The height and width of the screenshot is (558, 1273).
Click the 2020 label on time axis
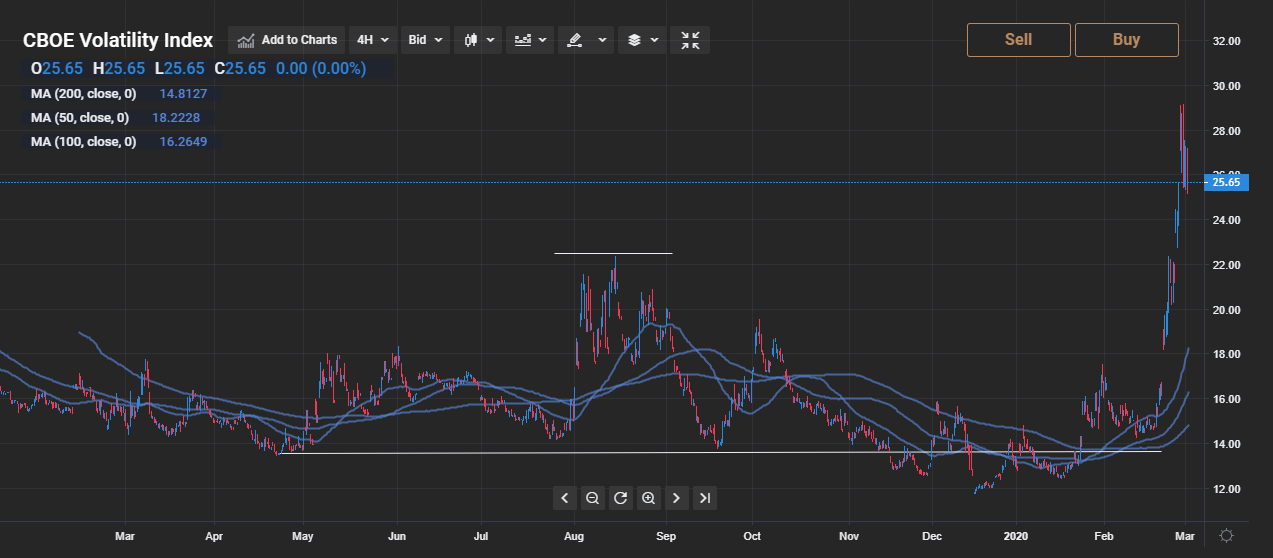point(1016,536)
